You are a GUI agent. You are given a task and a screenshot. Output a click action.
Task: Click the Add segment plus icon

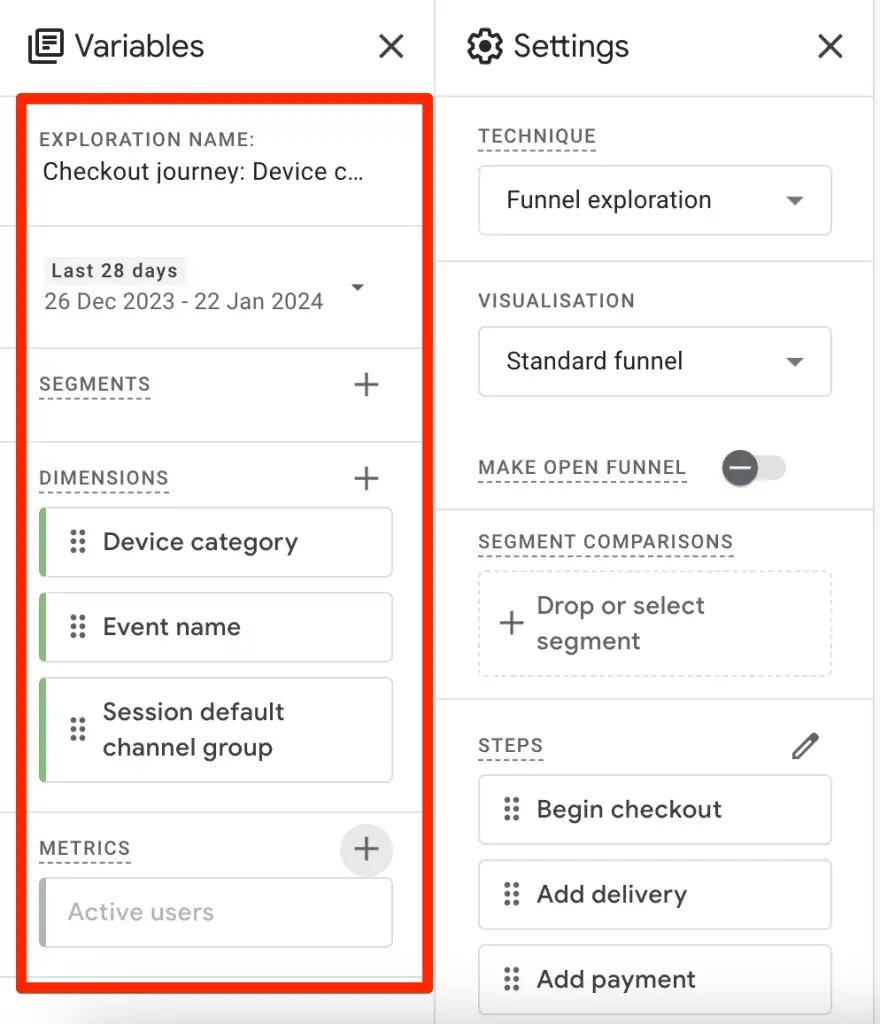click(x=366, y=384)
